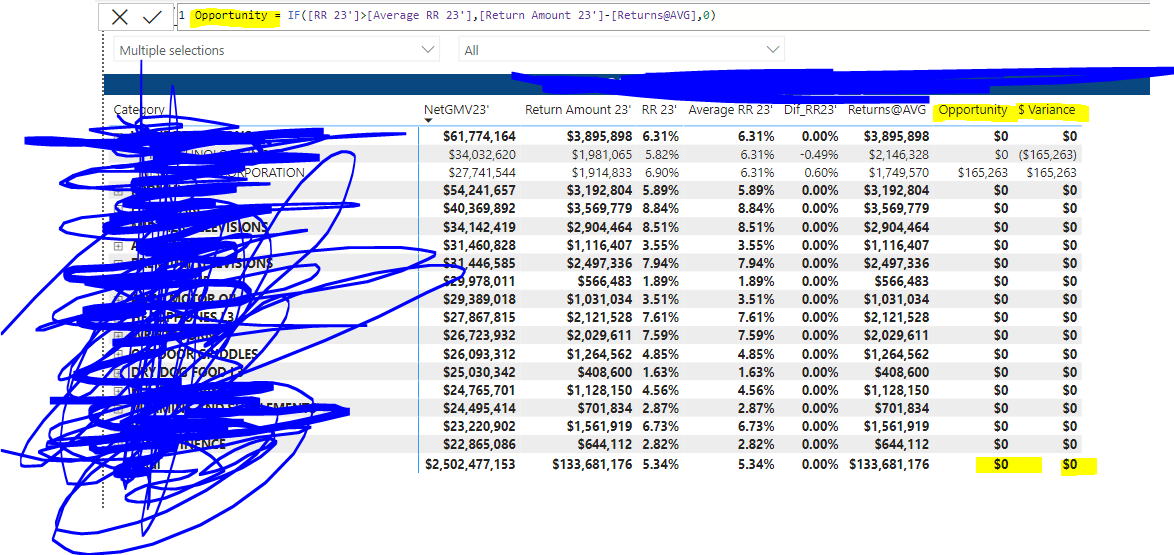
Task: Select the Dif_RR23' value 0.60%
Action: click(821, 172)
